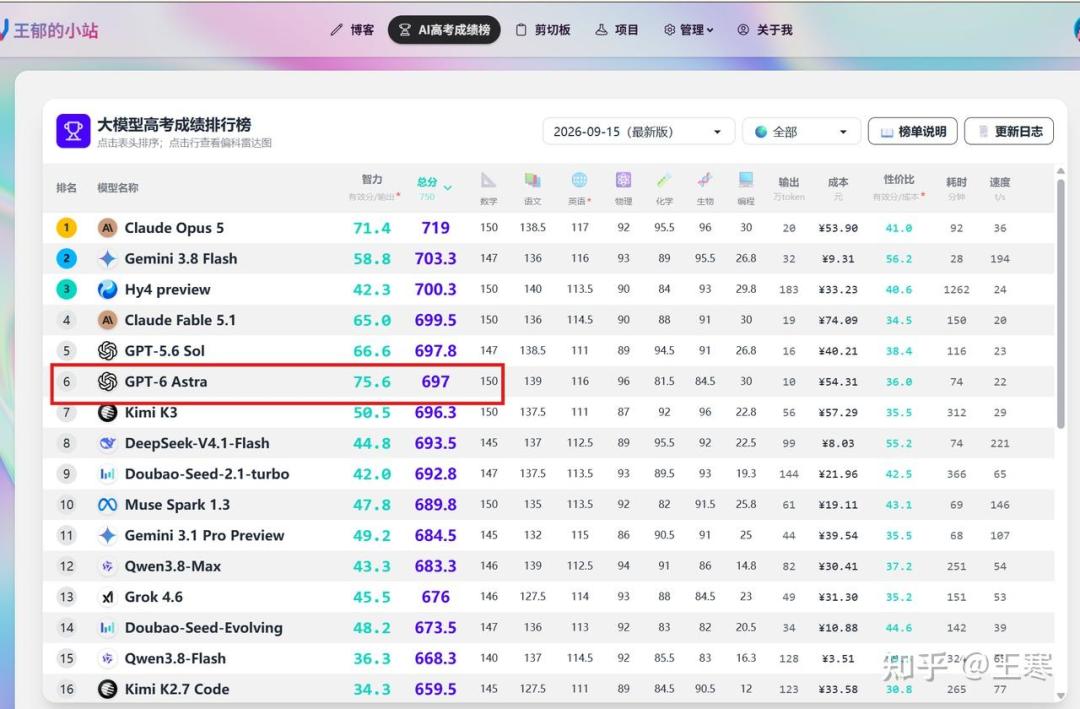Expand the 管理 navigation menu
Viewport: 1080px width, 709px height.
(689, 30)
